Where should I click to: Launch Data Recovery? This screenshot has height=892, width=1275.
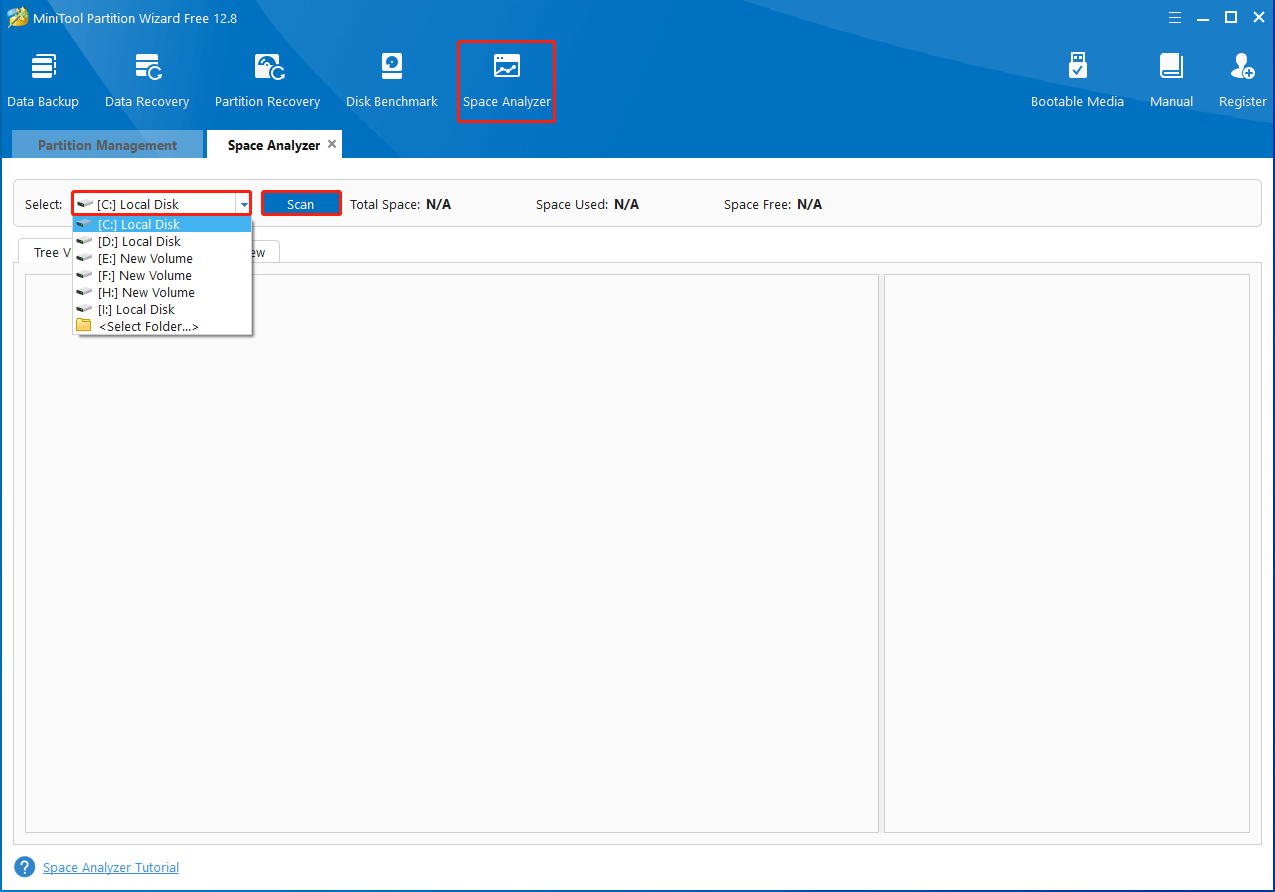tap(146, 75)
